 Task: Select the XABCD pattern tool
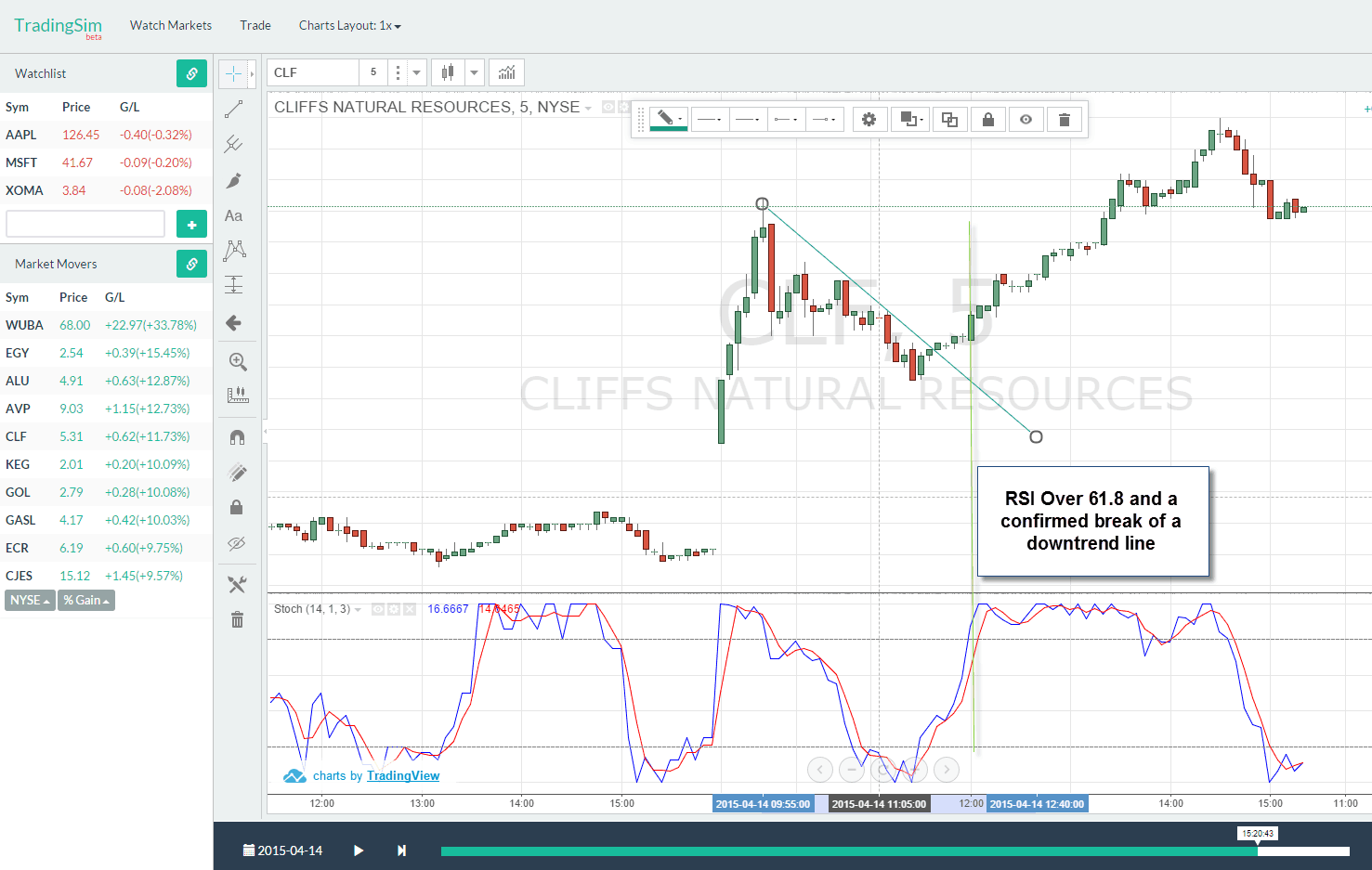[233, 251]
